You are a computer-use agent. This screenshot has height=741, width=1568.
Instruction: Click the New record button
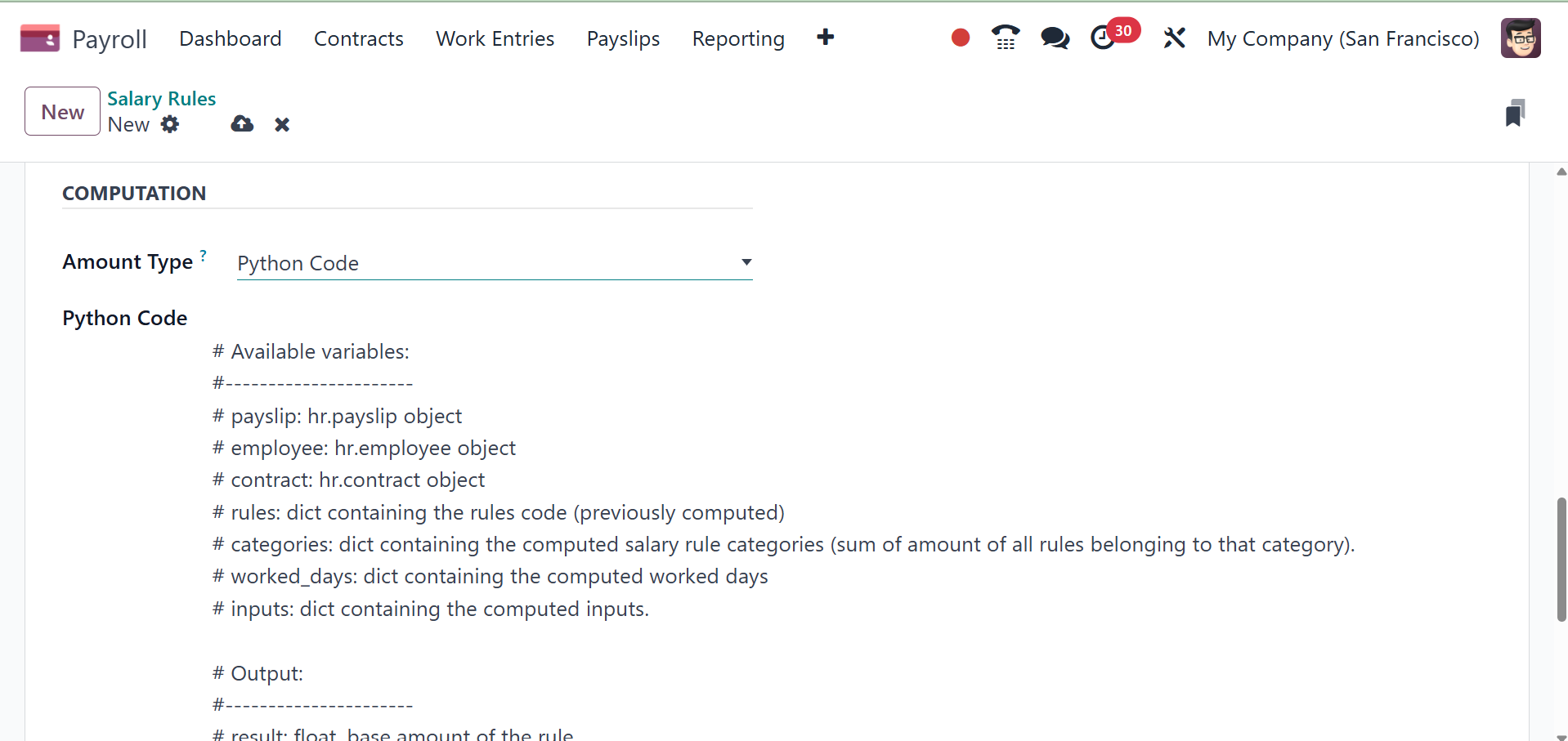click(x=62, y=111)
